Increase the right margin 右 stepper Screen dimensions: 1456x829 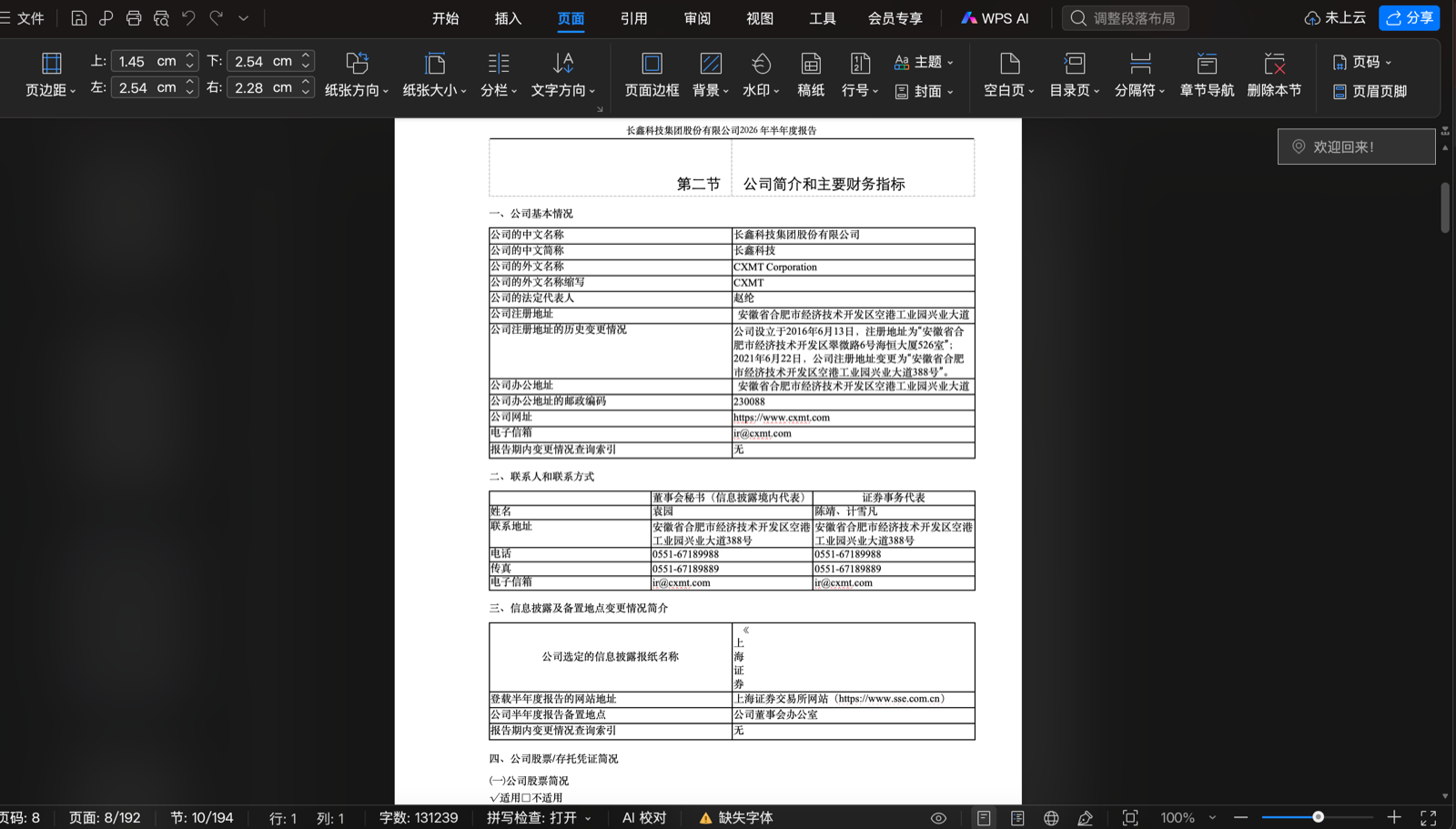coord(306,83)
